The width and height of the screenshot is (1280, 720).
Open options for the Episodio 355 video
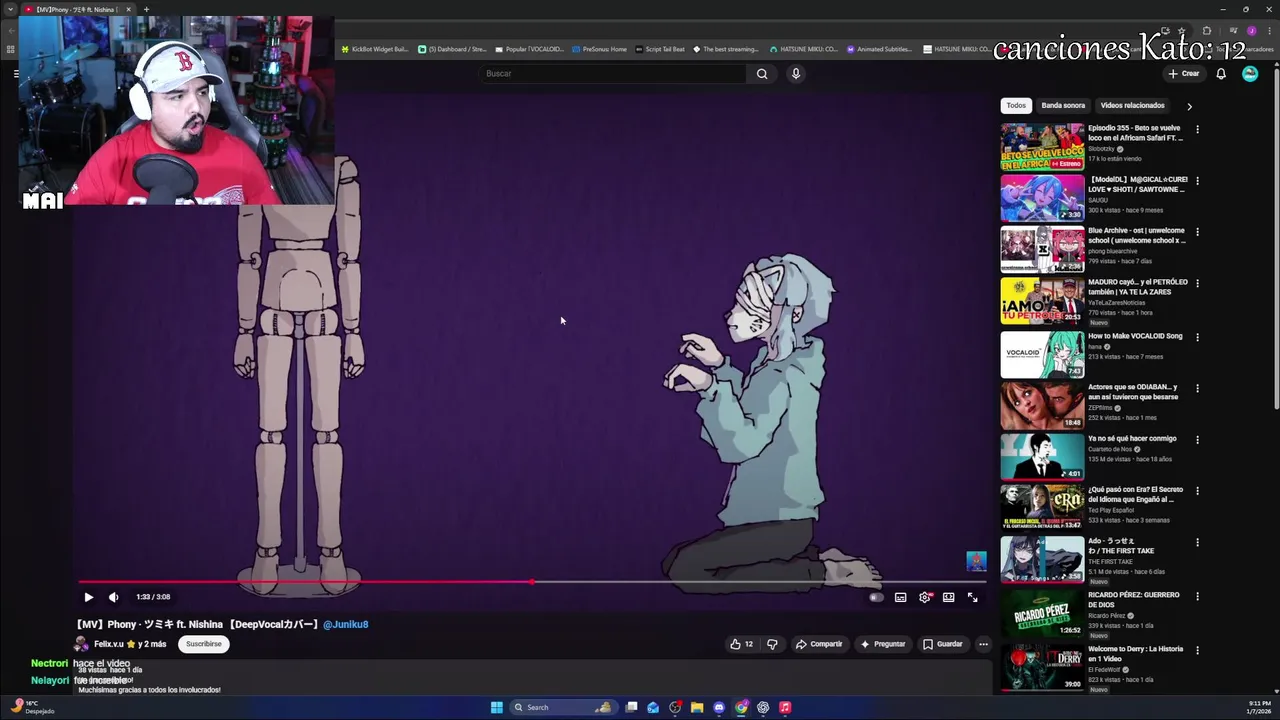coord(1197,129)
